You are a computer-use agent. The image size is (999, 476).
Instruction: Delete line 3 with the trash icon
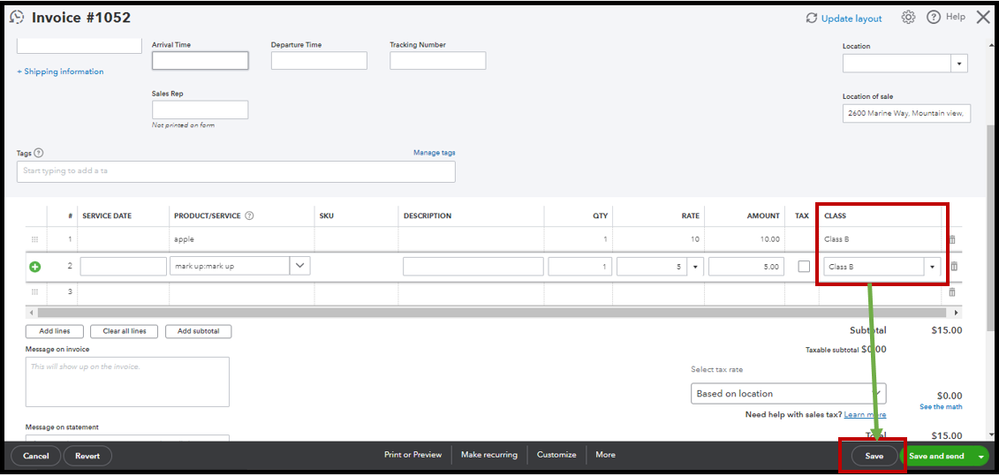(952, 292)
